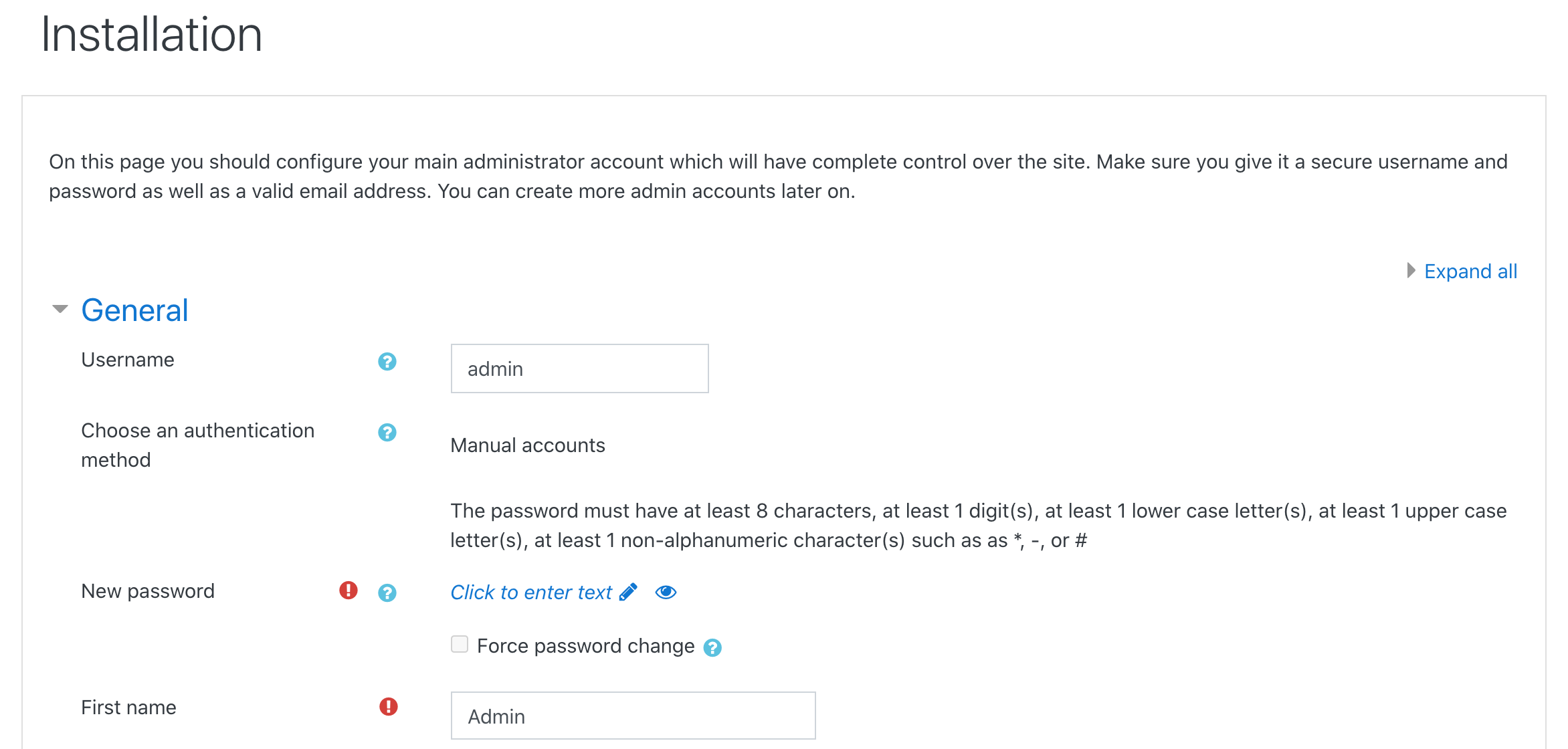Click New password required warning icon
Screen dimensions: 1568x749
[x=348, y=591]
